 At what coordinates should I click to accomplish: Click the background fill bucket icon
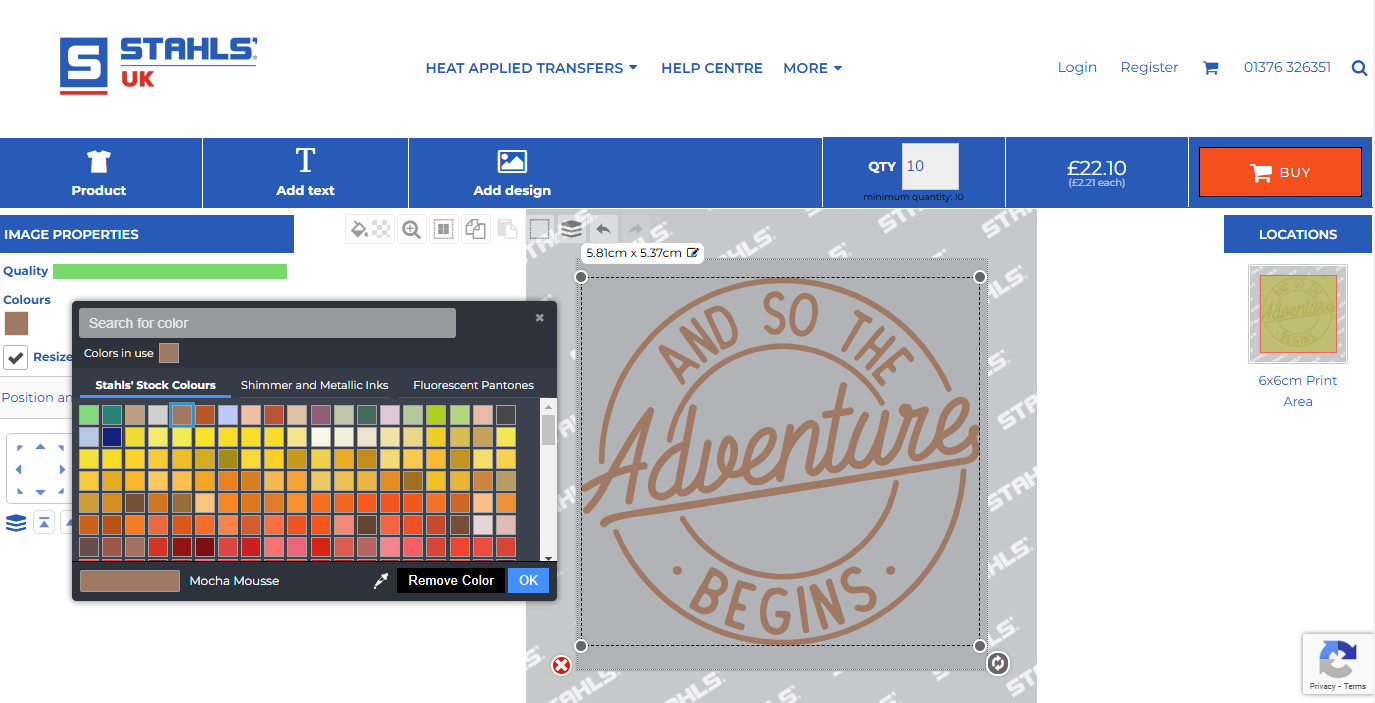point(359,230)
